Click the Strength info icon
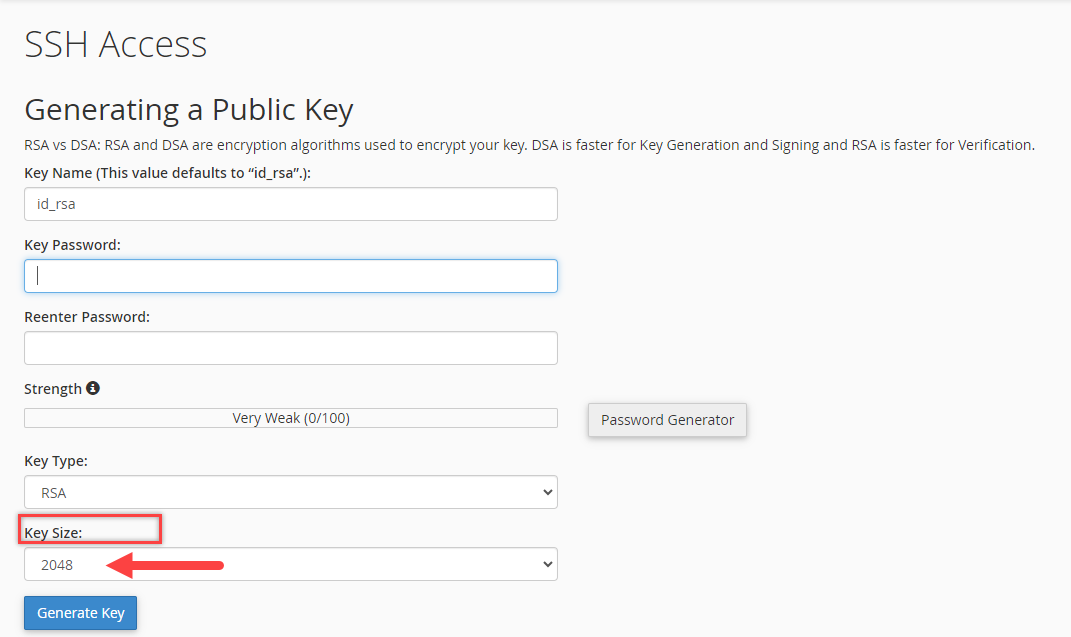This screenshot has height=637, width=1071. click(x=93, y=388)
